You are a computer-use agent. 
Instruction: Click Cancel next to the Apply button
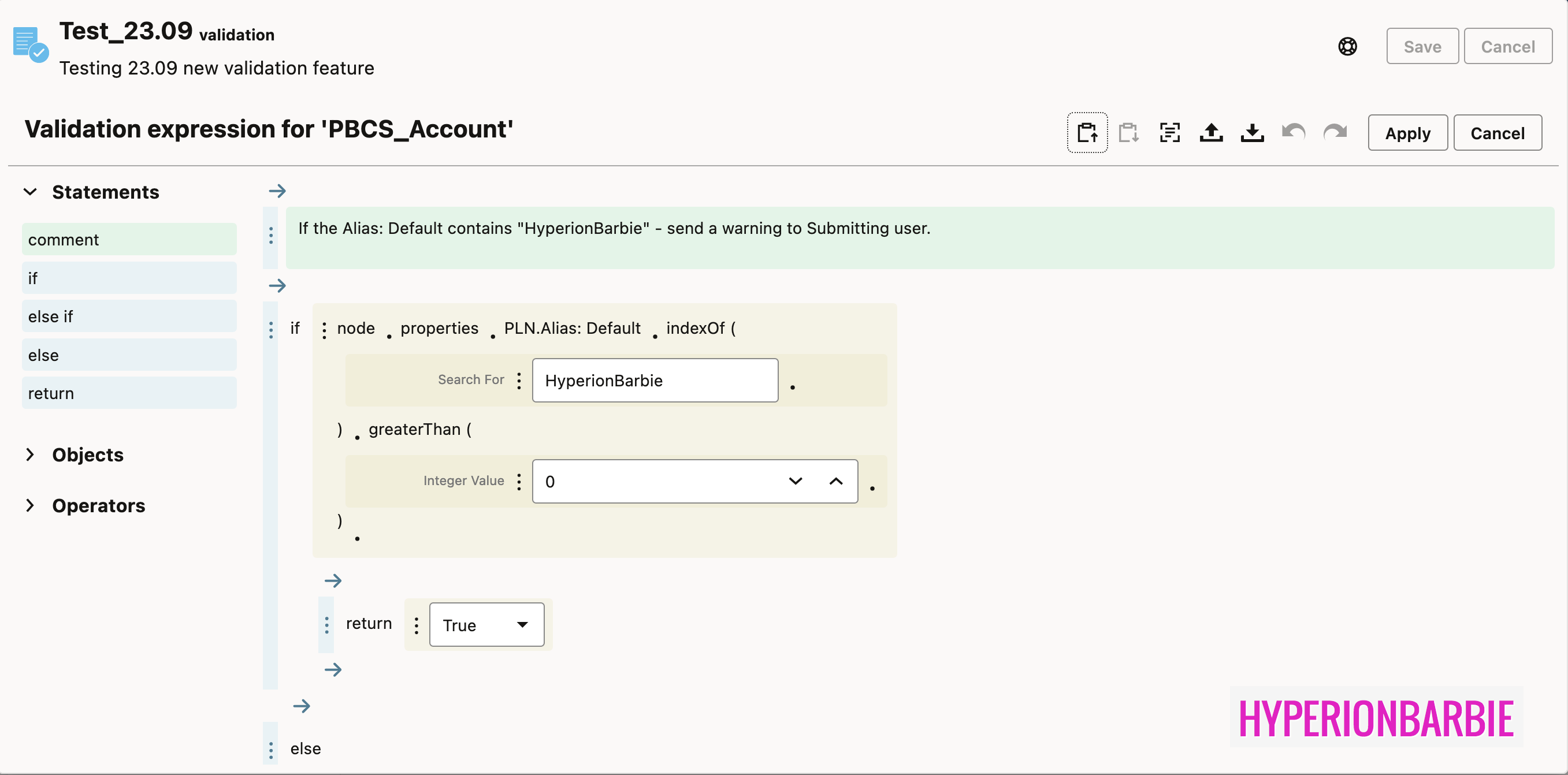tap(1497, 133)
